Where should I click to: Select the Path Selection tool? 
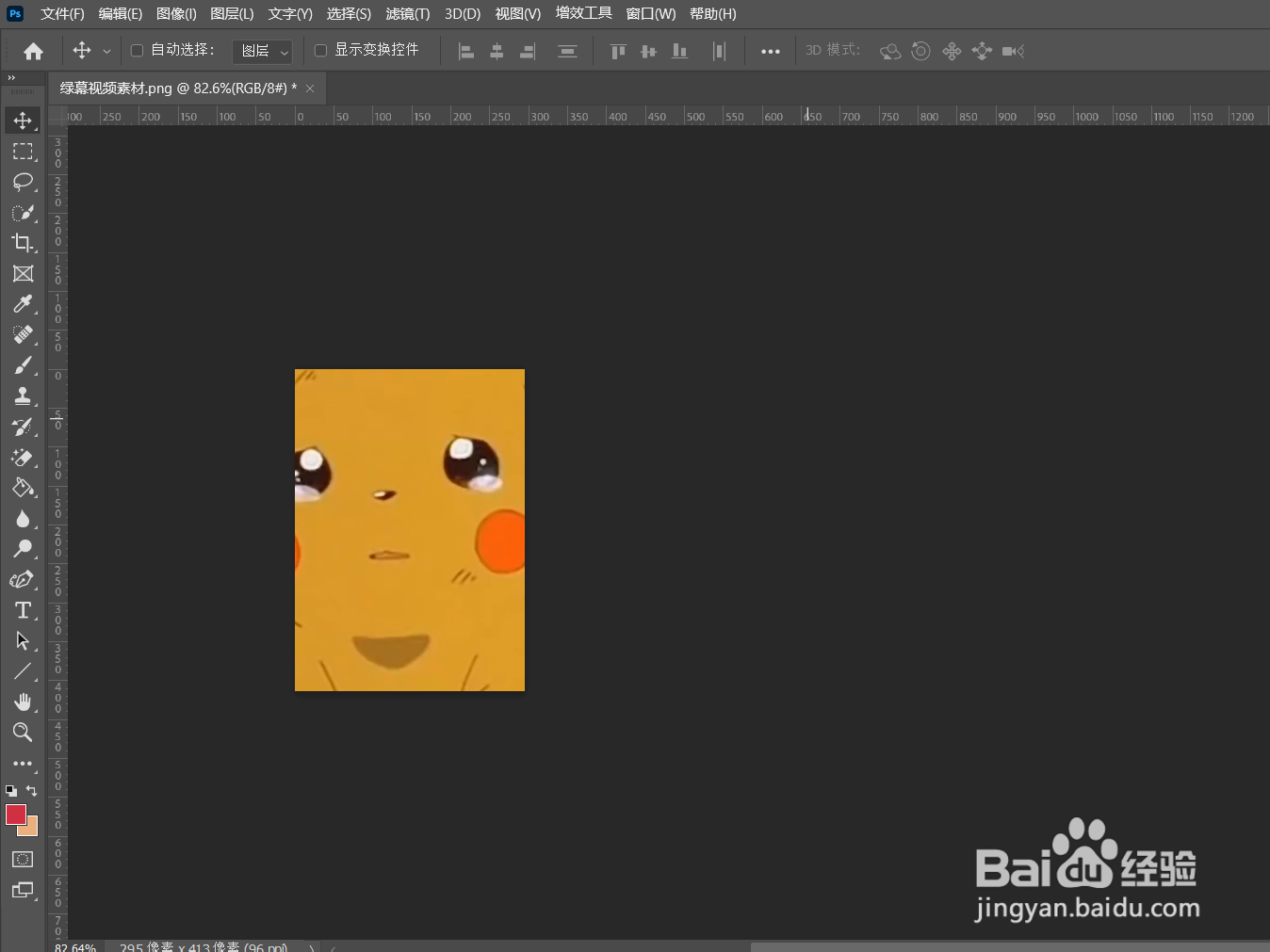point(23,641)
